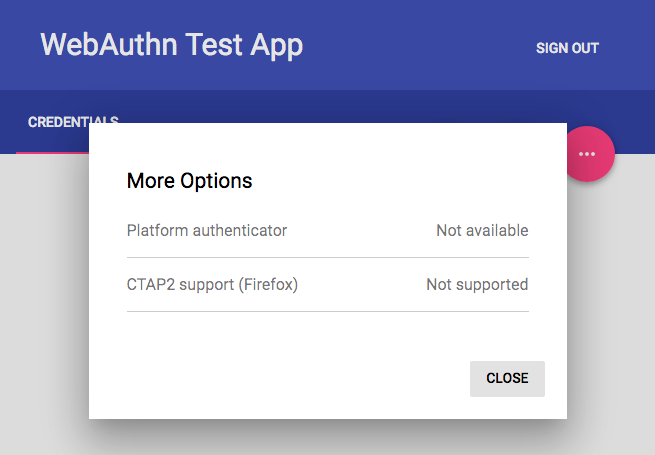Open the pink three-dot more options button

point(587,154)
